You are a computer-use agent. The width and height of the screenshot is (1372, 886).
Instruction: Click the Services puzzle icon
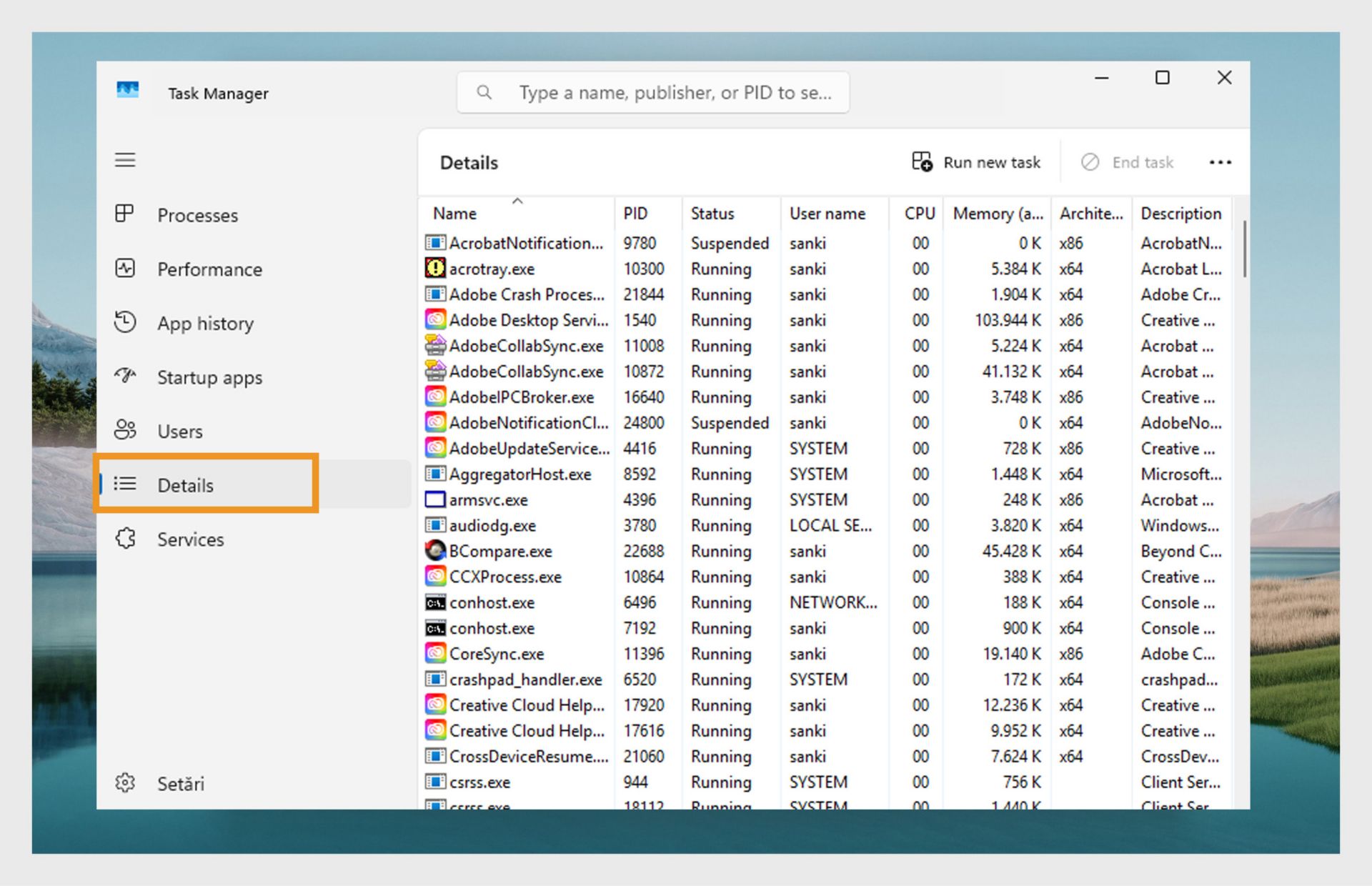point(125,538)
